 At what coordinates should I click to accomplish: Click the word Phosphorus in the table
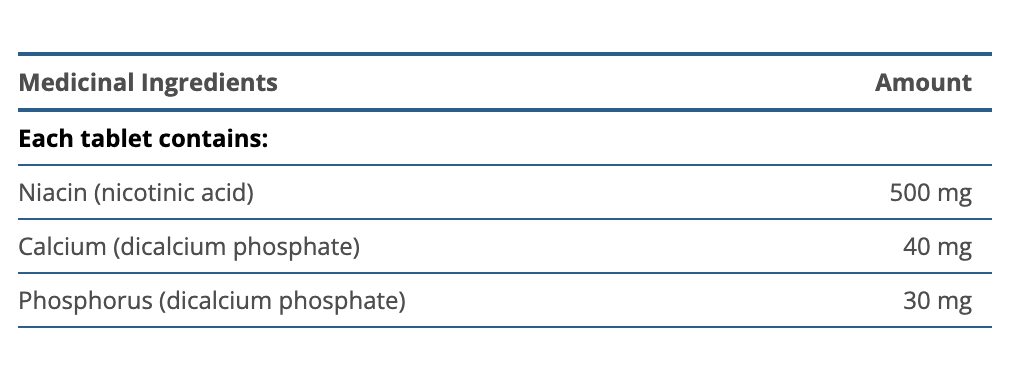click(x=85, y=301)
